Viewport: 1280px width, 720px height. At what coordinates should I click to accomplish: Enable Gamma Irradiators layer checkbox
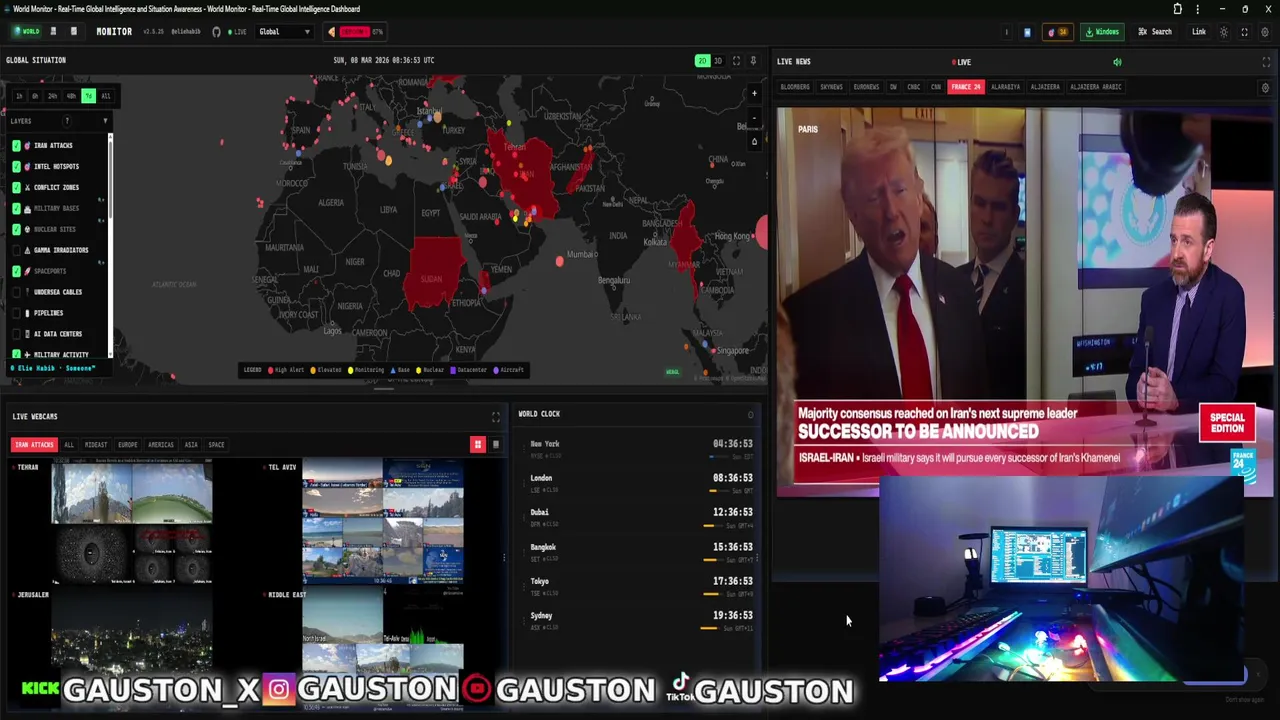[x=16, y=250]
